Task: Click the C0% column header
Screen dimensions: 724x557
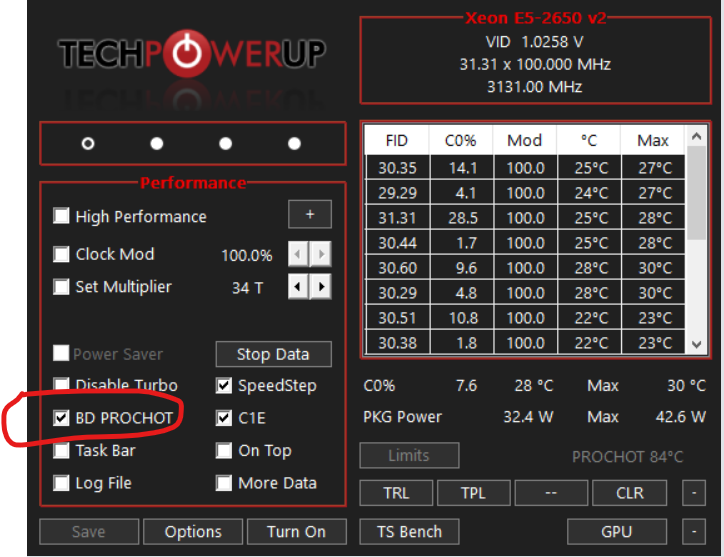Action: pyautogui.click(x=461, y=140)
